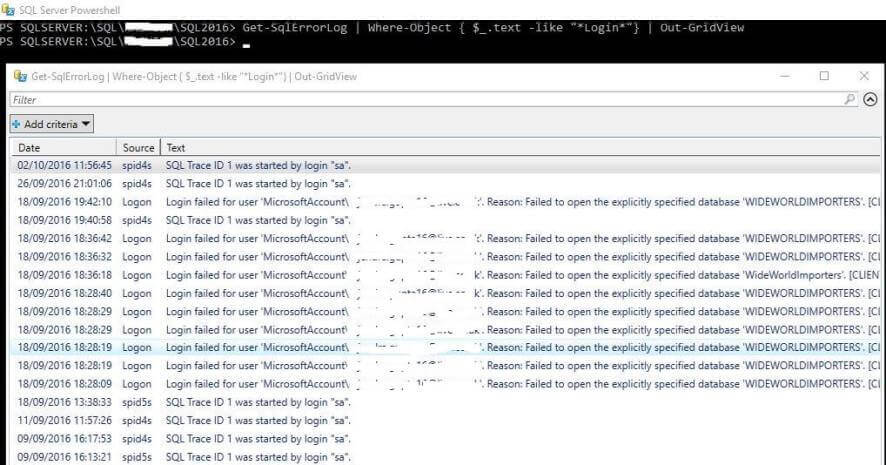Select the row dated 18/09/2016 13:38:33
This screenshot has width=886, height=465.
click(x=446, y=402)
